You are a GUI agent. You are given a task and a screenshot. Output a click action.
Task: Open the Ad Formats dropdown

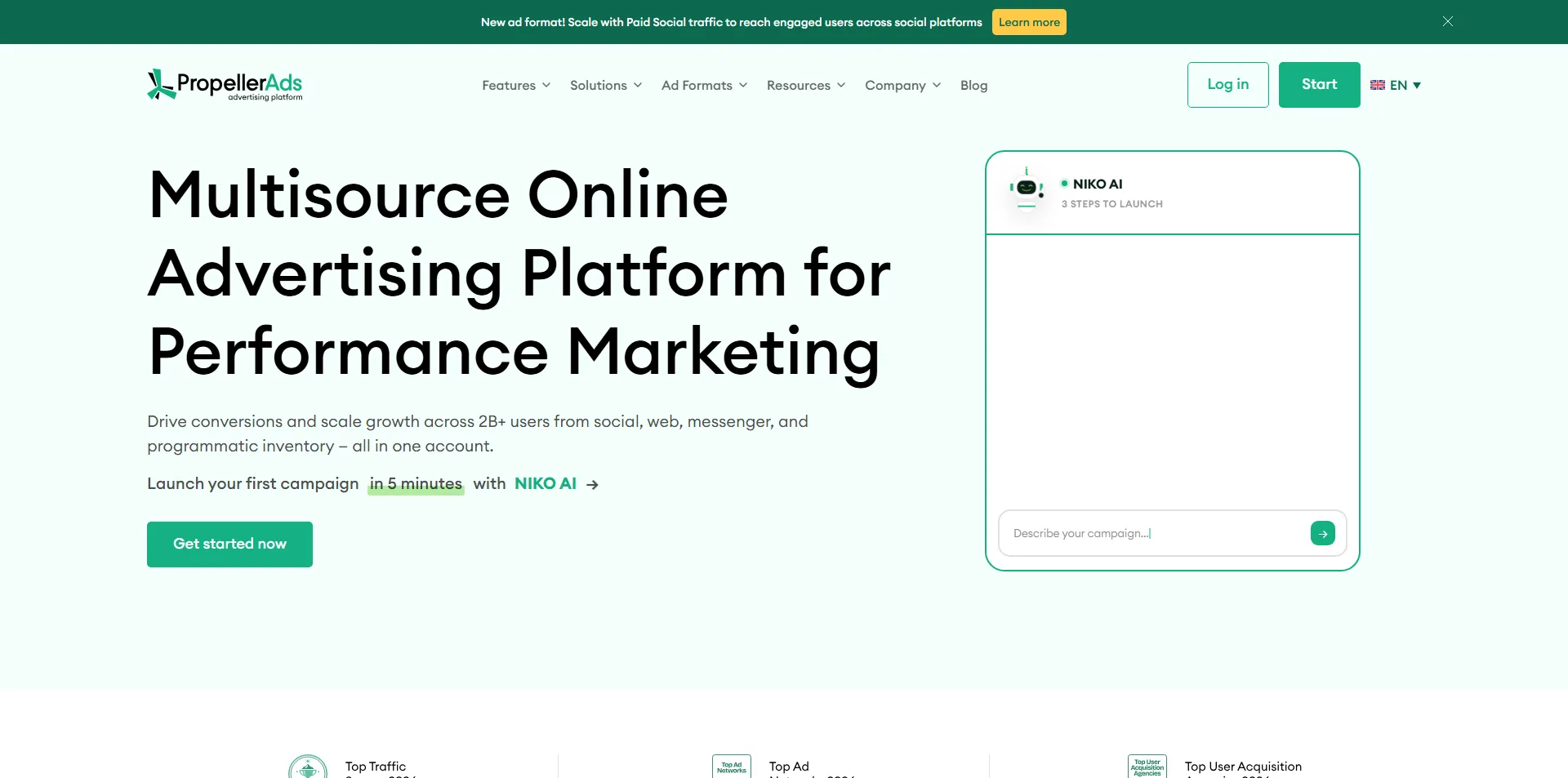click(x=704, y=85)
